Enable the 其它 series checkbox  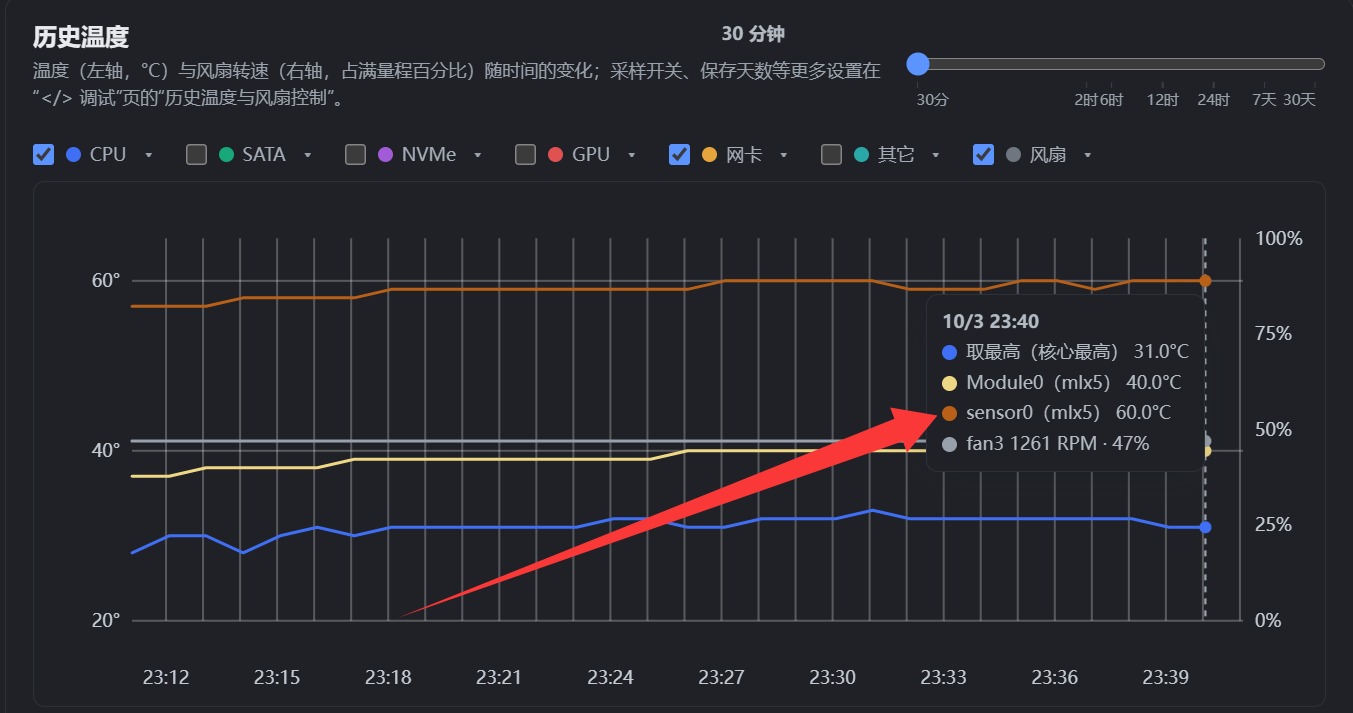tap(831, 154)
